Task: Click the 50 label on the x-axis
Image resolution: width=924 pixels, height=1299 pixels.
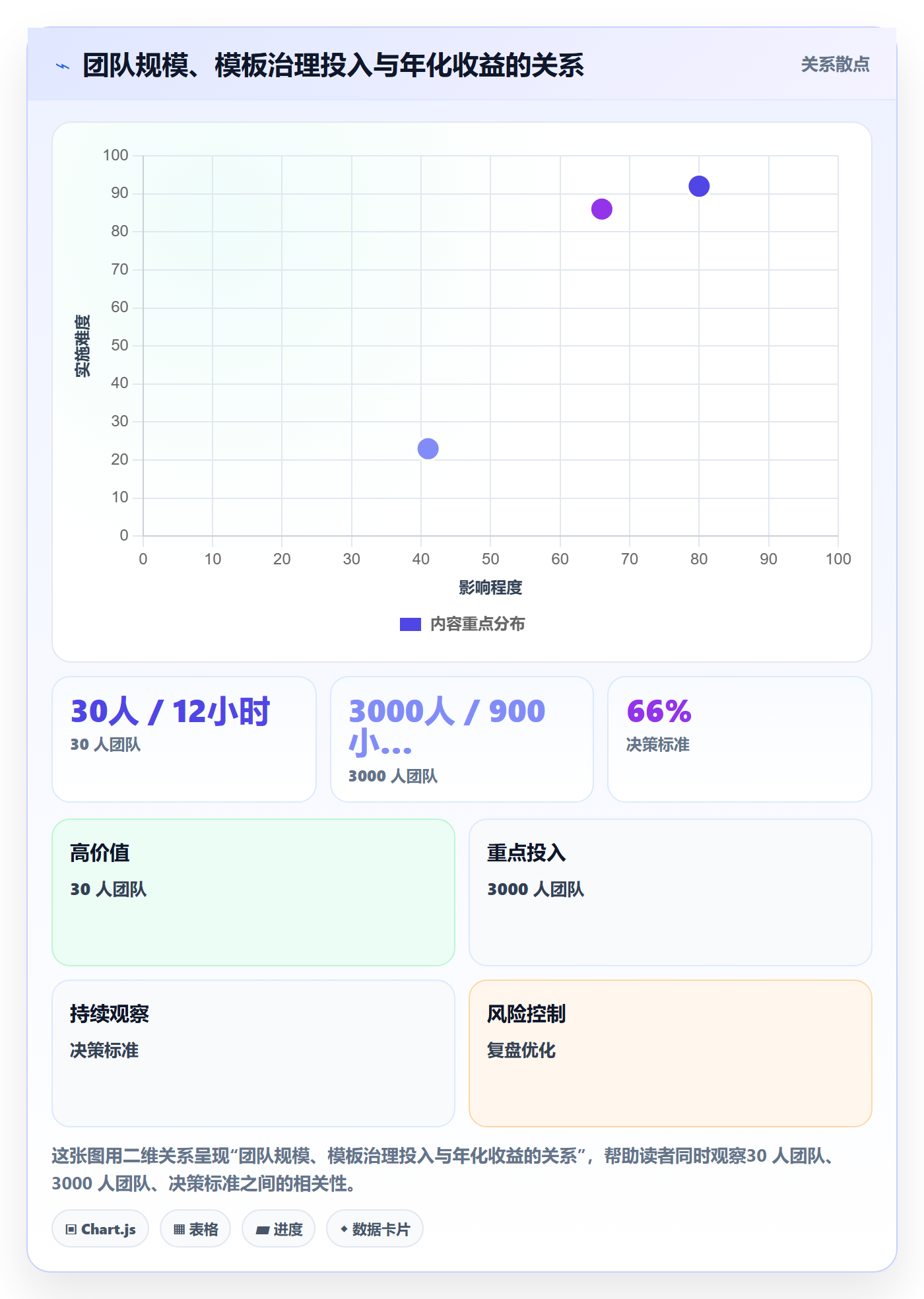Action: click(490, 559)
